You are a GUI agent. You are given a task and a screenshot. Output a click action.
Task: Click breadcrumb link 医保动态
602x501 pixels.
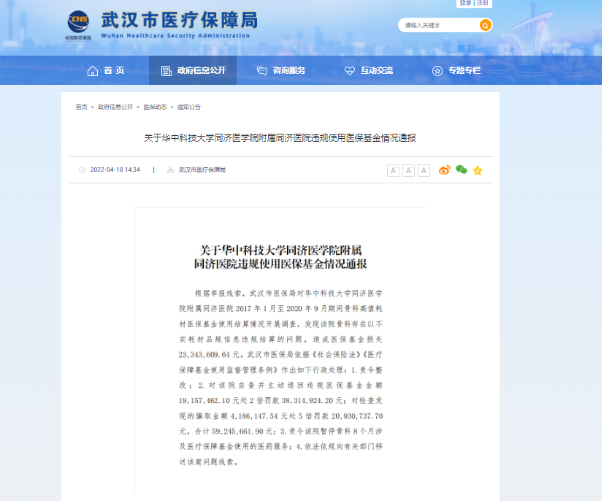155,107
